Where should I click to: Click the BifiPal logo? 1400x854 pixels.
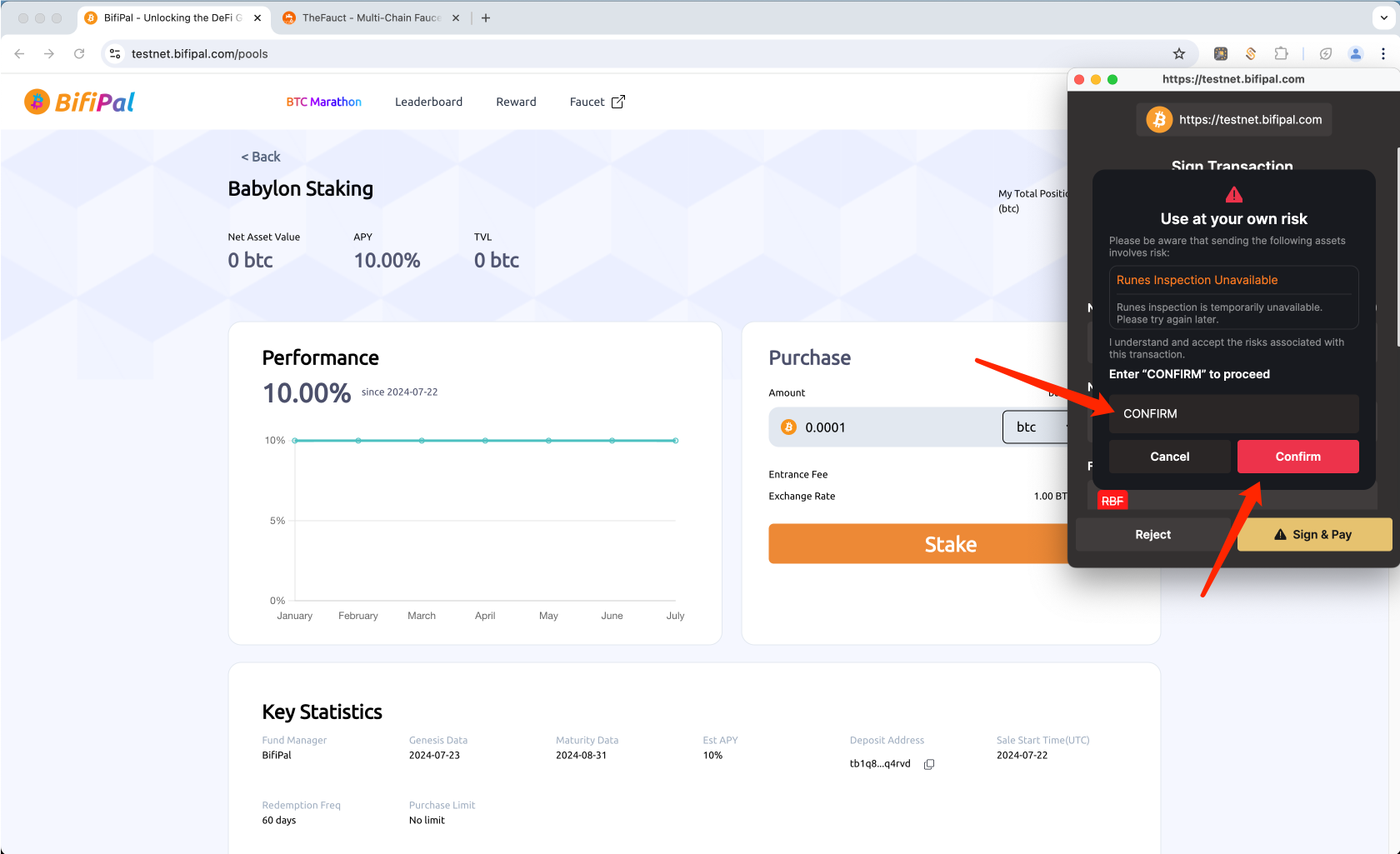pos(80,102)
